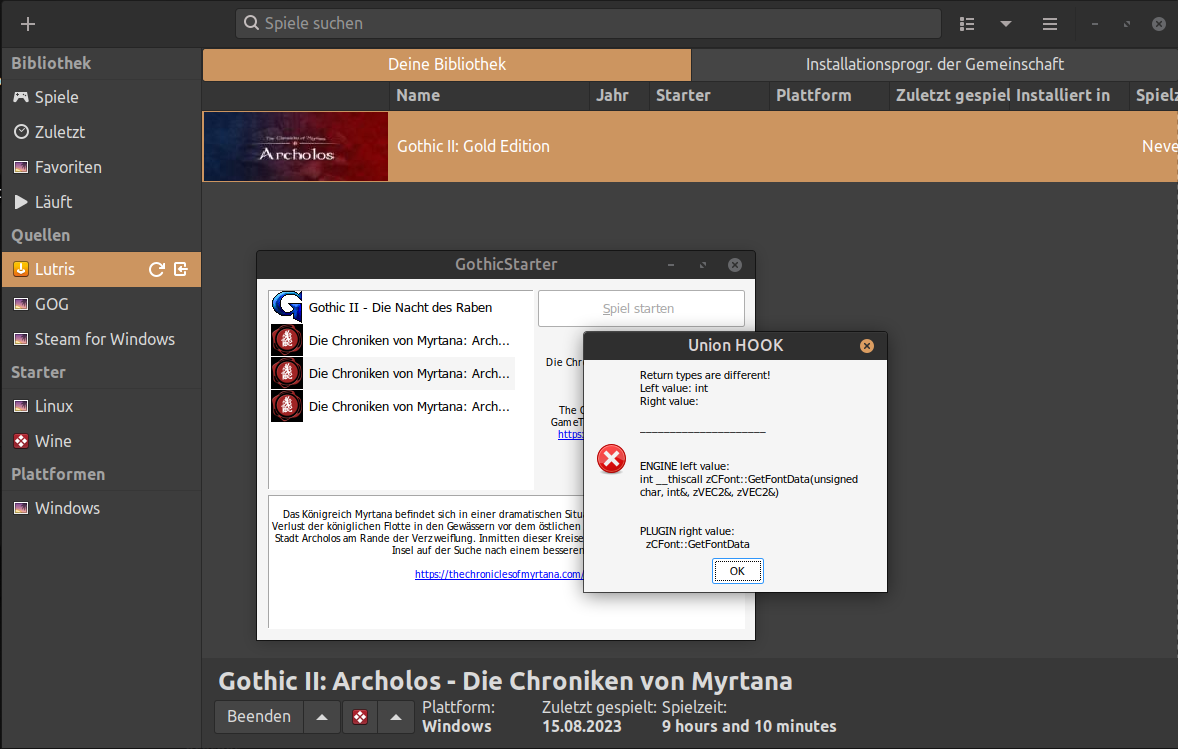Select the GOG source
1178x749 pixels.
pyautogui.click(x=101, y=304)
